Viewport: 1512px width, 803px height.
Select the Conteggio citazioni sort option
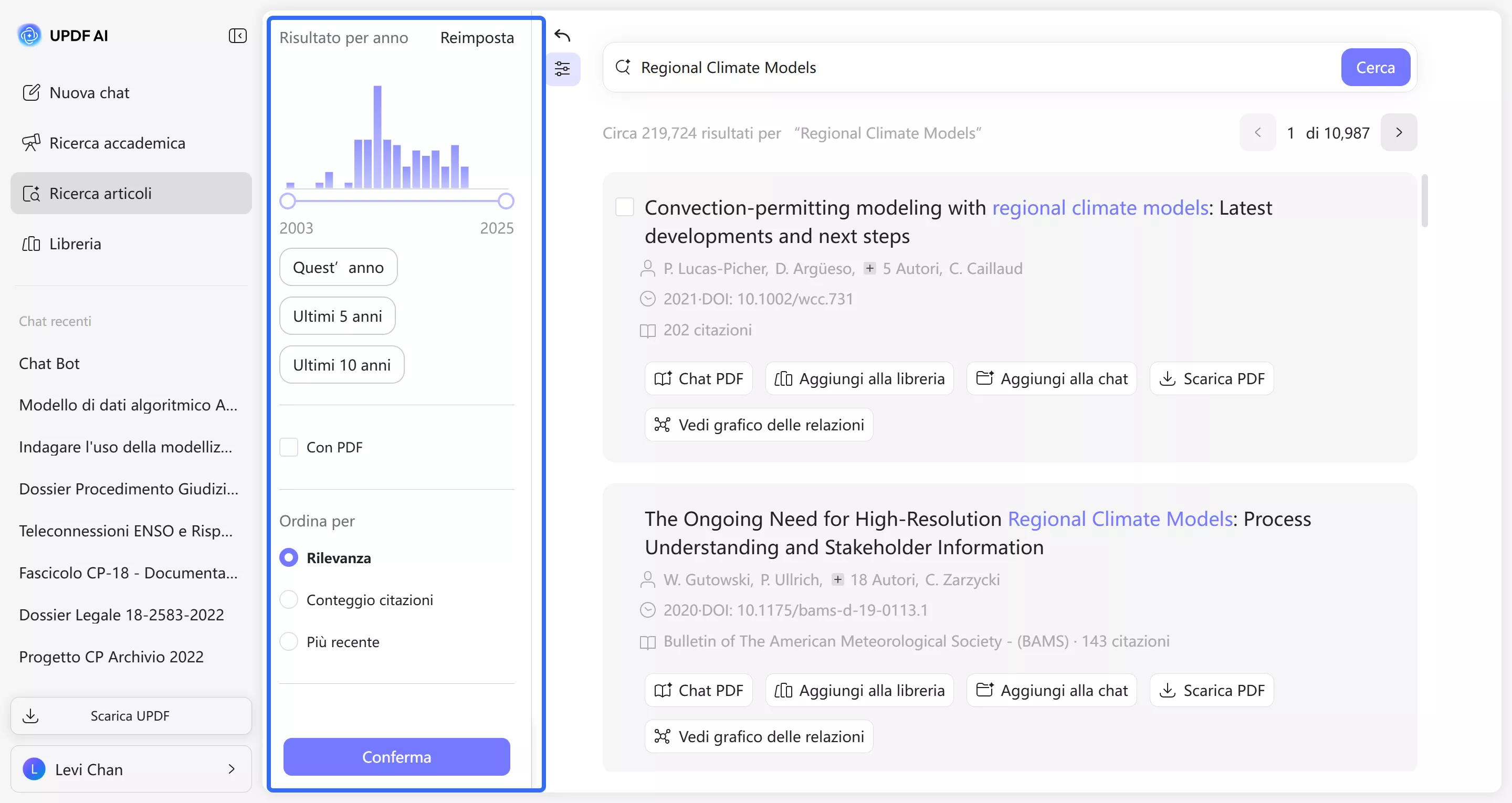[x=289, y=600]
